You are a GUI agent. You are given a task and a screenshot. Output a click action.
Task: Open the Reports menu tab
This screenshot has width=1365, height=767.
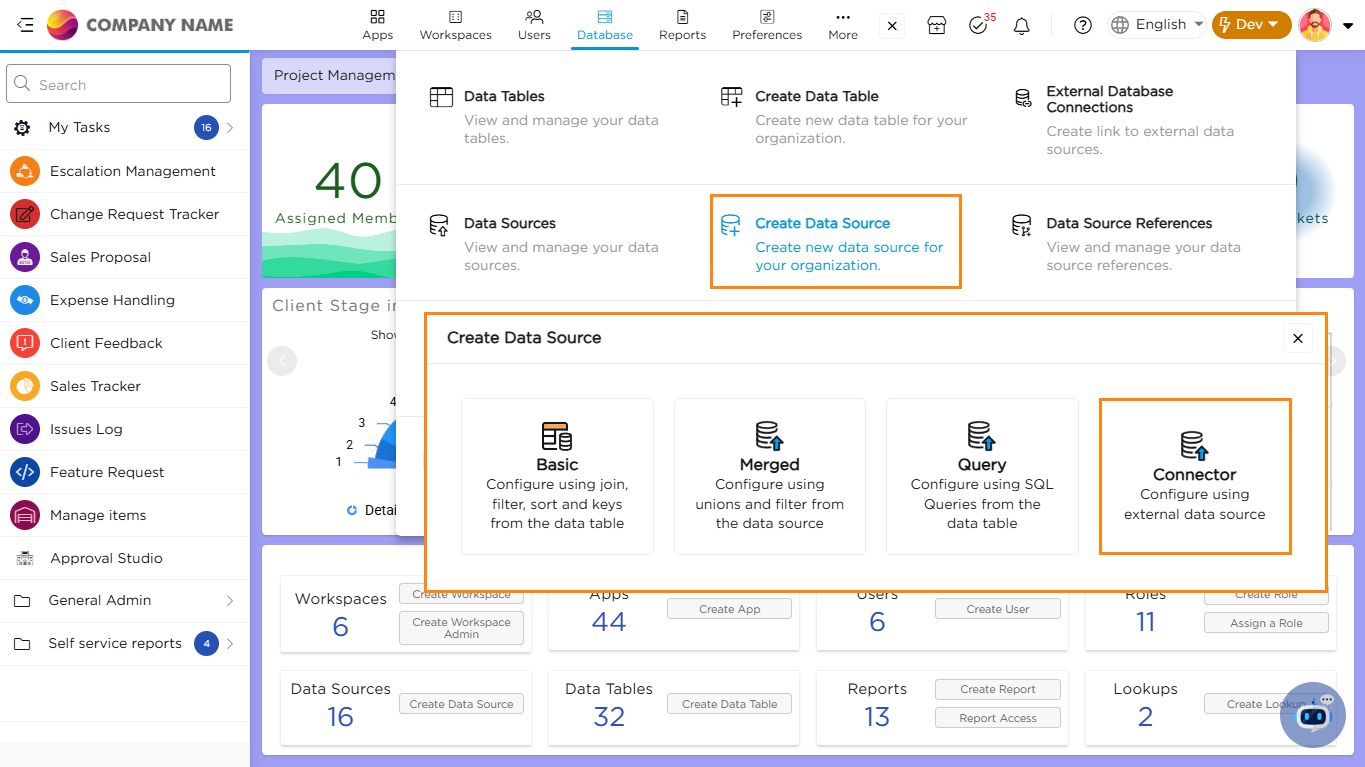[682, 25]
